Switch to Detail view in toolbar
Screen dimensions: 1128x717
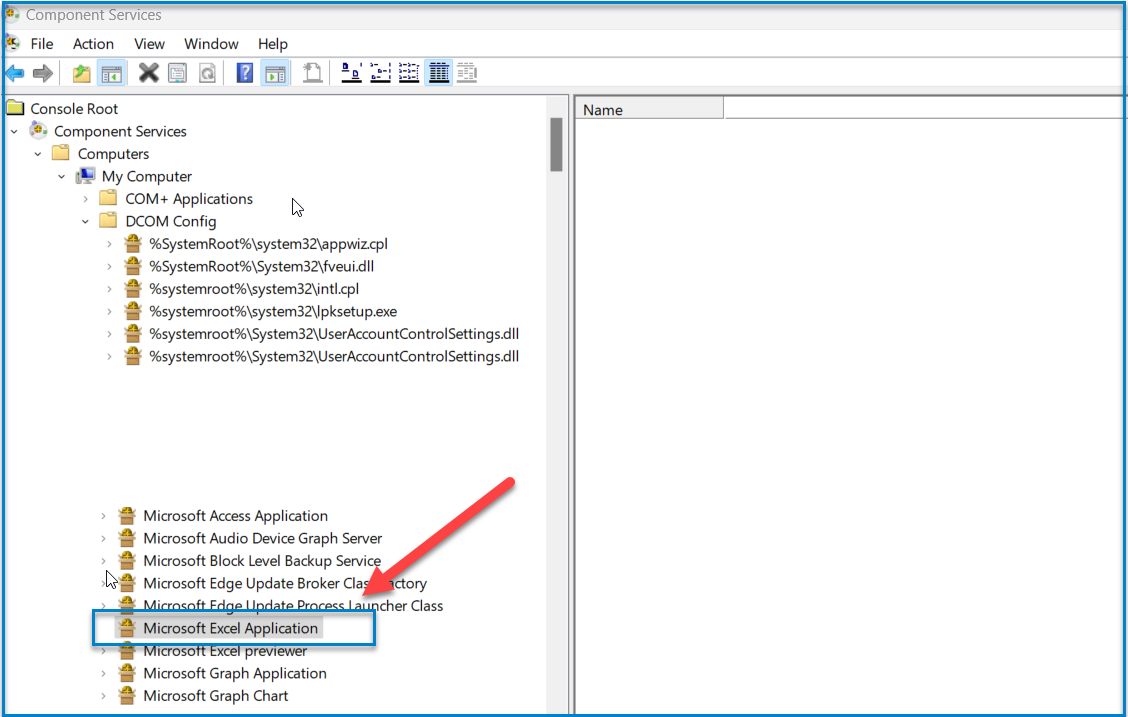coord(439,73)
